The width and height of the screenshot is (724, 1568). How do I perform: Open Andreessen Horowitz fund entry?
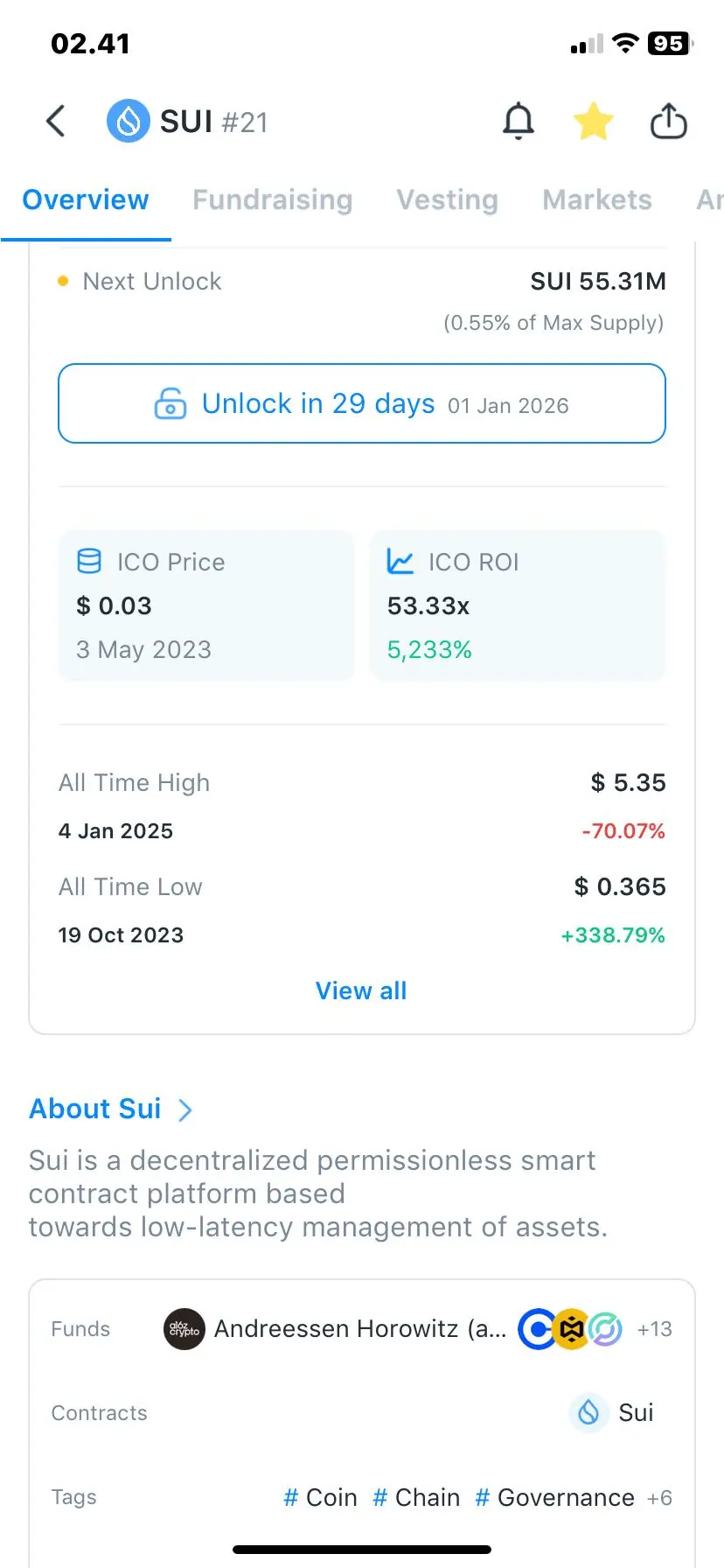click(360, 1329)
